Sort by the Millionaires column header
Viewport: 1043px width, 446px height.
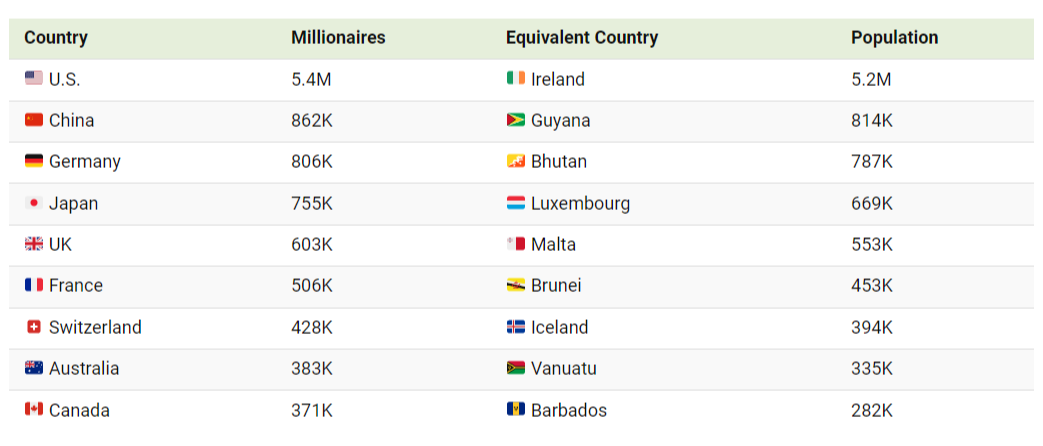tap(338, 37)
